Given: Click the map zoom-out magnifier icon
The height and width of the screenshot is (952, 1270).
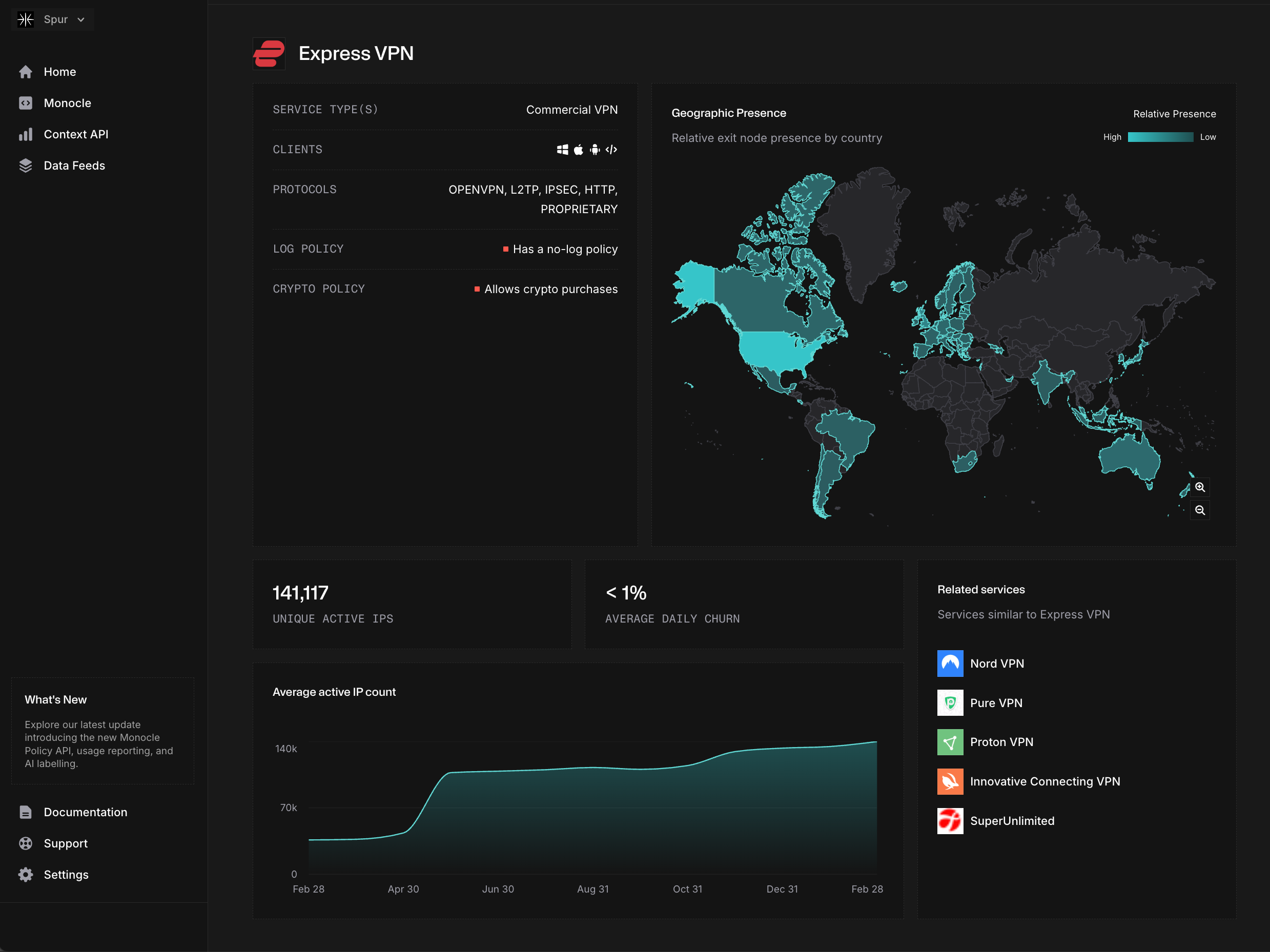Looking at the screenshot, I should coord(1199,510).
